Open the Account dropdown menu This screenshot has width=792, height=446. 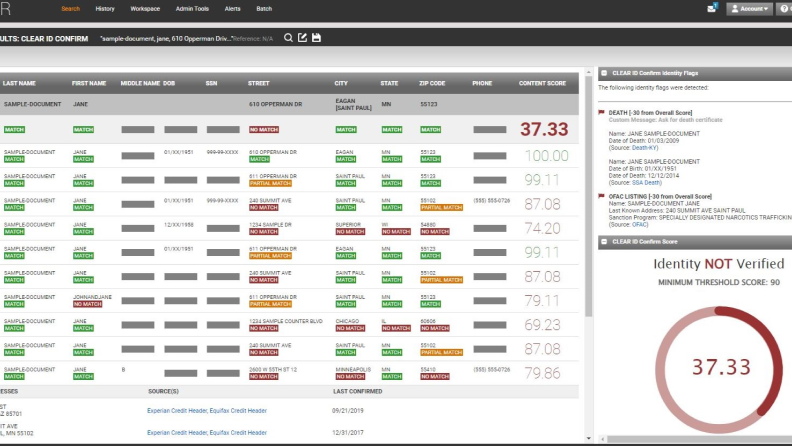pos(750,8)
